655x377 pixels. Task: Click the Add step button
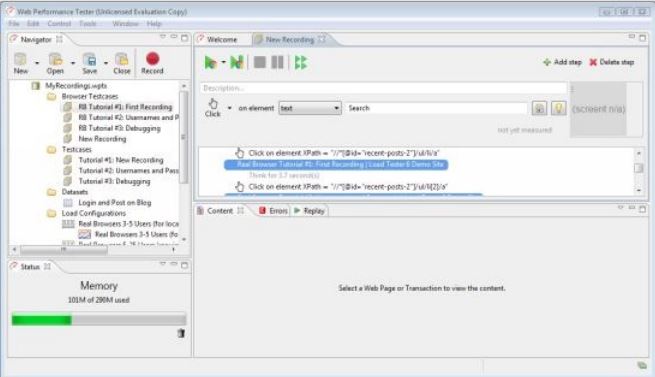[x=562, y=62]
